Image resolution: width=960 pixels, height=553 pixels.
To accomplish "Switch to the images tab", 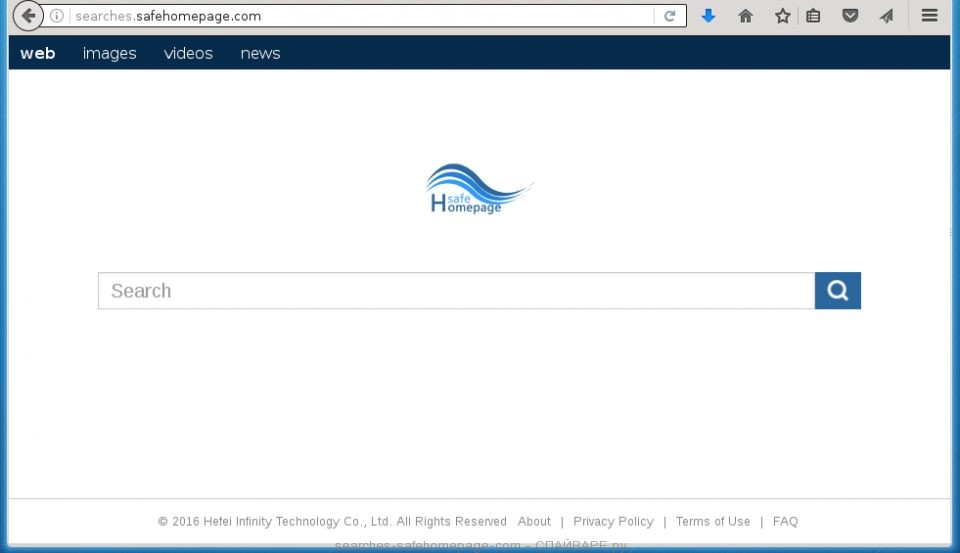I will pyautogui.click(x=109, y=53).
